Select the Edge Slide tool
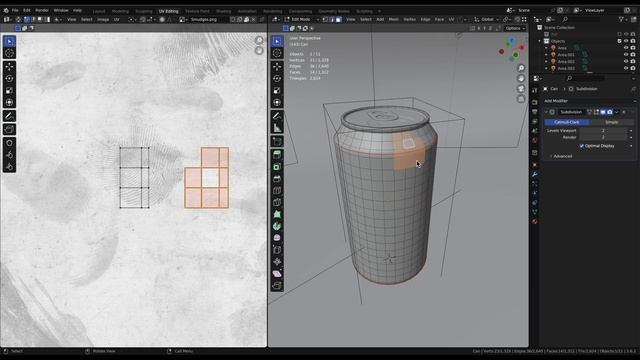 [277, 249]
